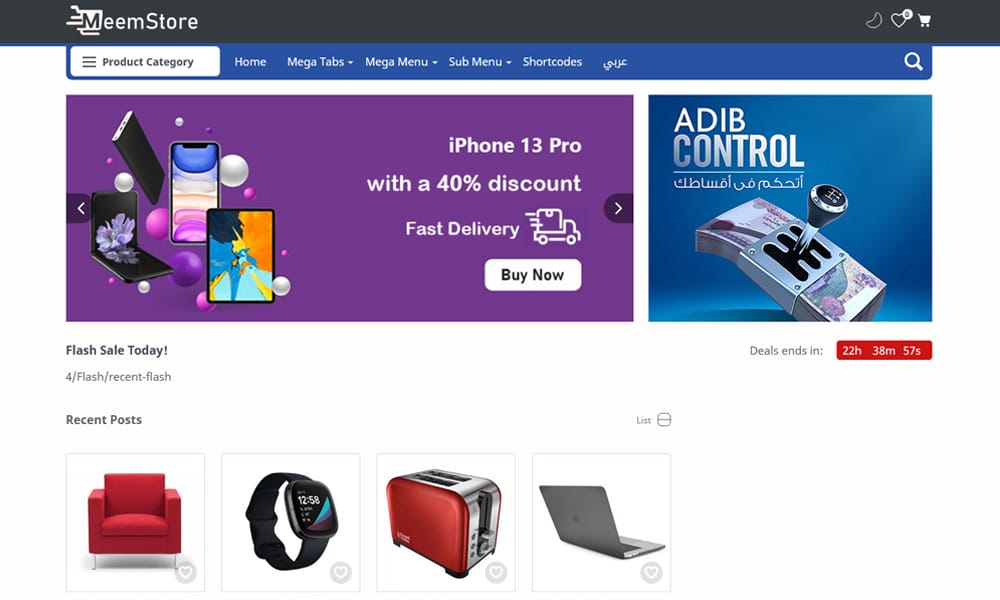Favorite the red toaster with heart icon
The height and width of the screenshot is (600, 1000).
pyautogui.click(x=496, y=572)
